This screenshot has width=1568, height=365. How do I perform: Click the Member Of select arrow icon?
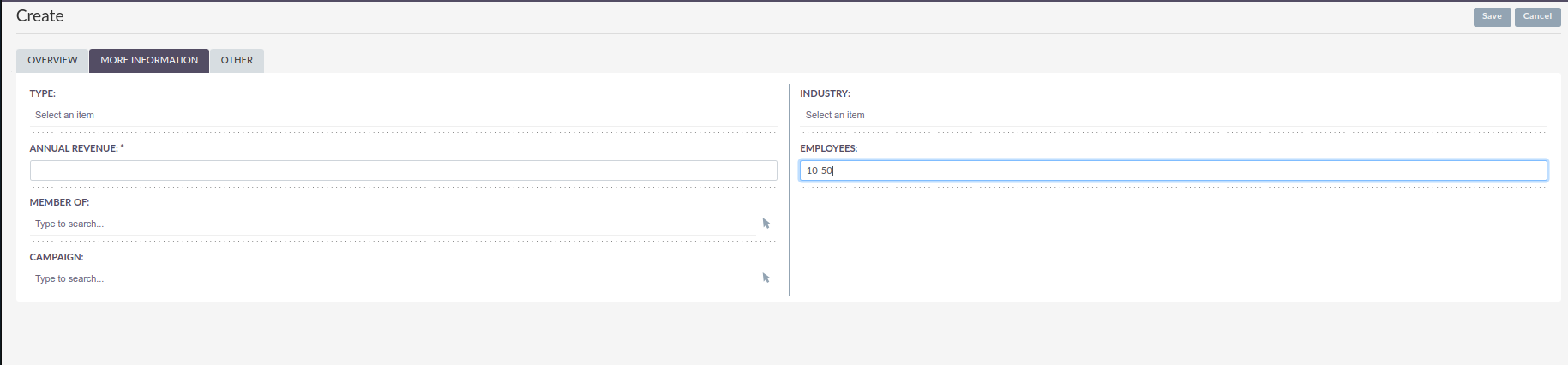pyautogui.click(x=766, y=224)
